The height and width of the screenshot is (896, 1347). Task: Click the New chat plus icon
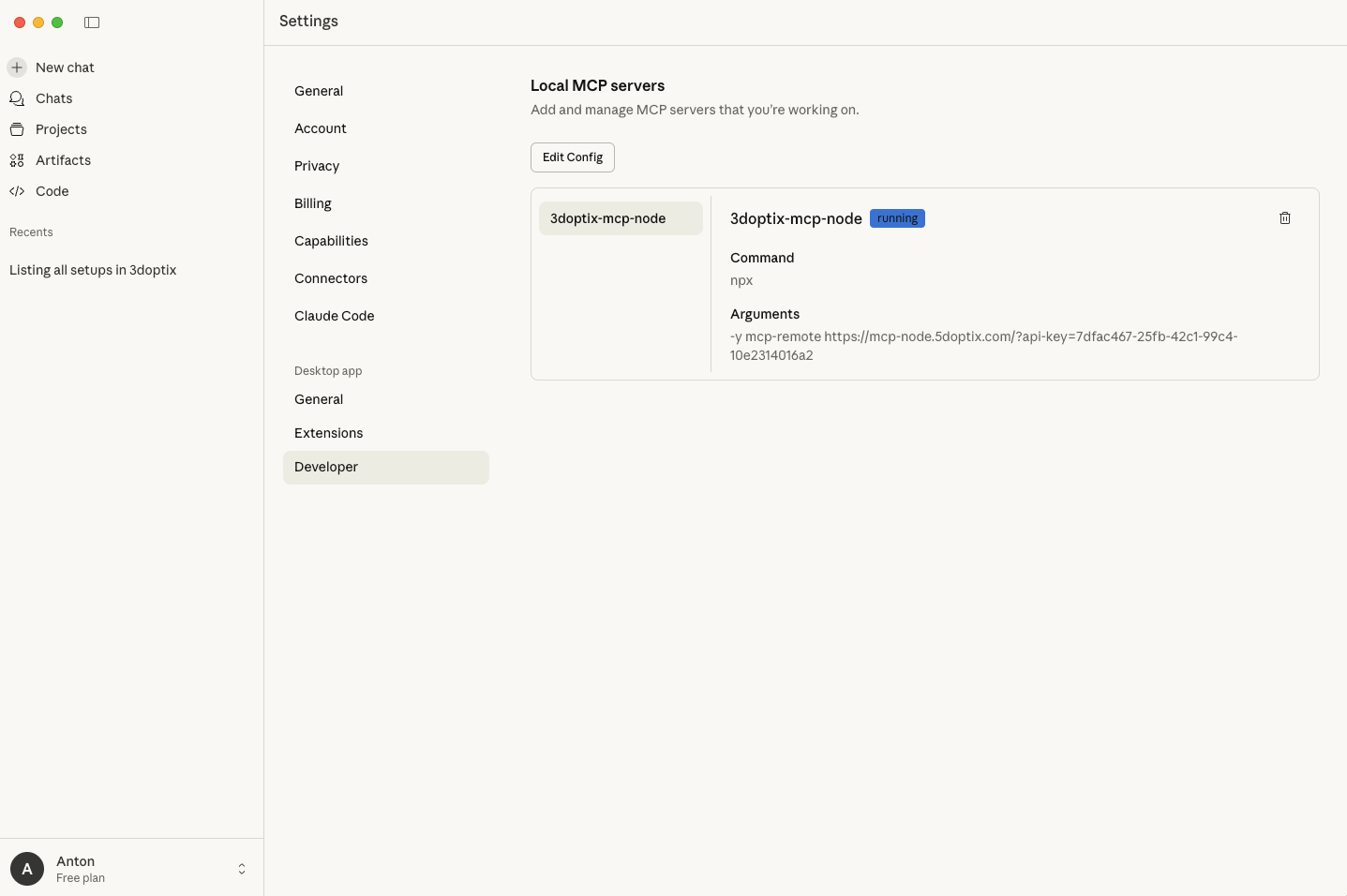coord(17,67)
